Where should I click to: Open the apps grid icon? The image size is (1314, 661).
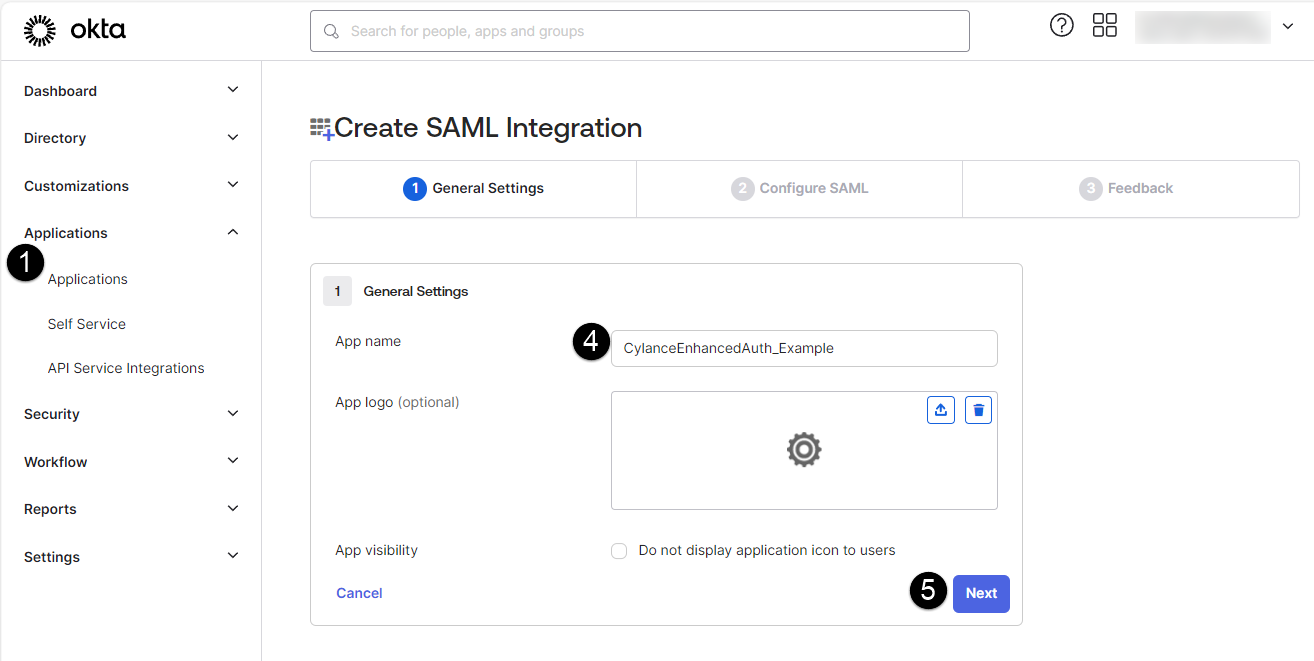coord(1104,26)
